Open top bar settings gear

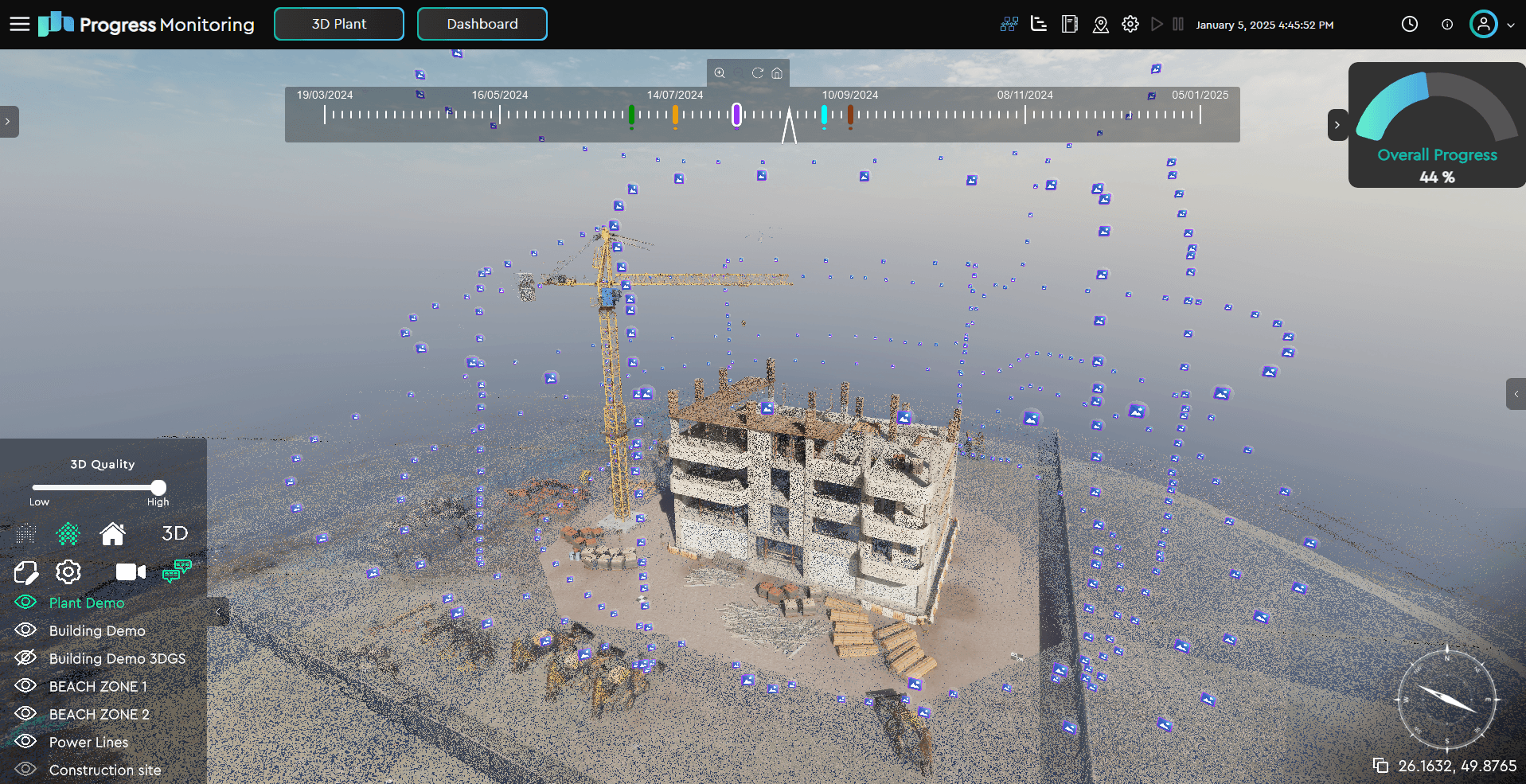[1130, 25]
